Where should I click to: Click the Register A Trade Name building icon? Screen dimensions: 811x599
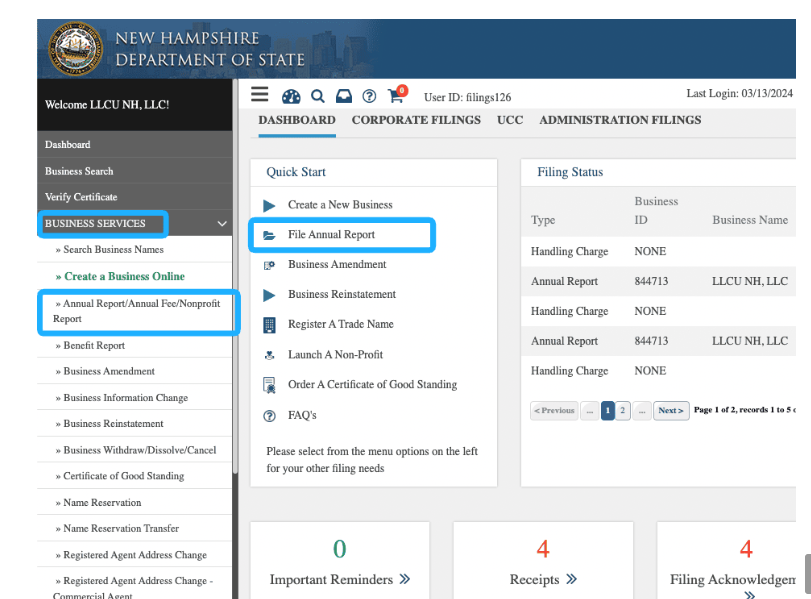click(x=269, y=325)
